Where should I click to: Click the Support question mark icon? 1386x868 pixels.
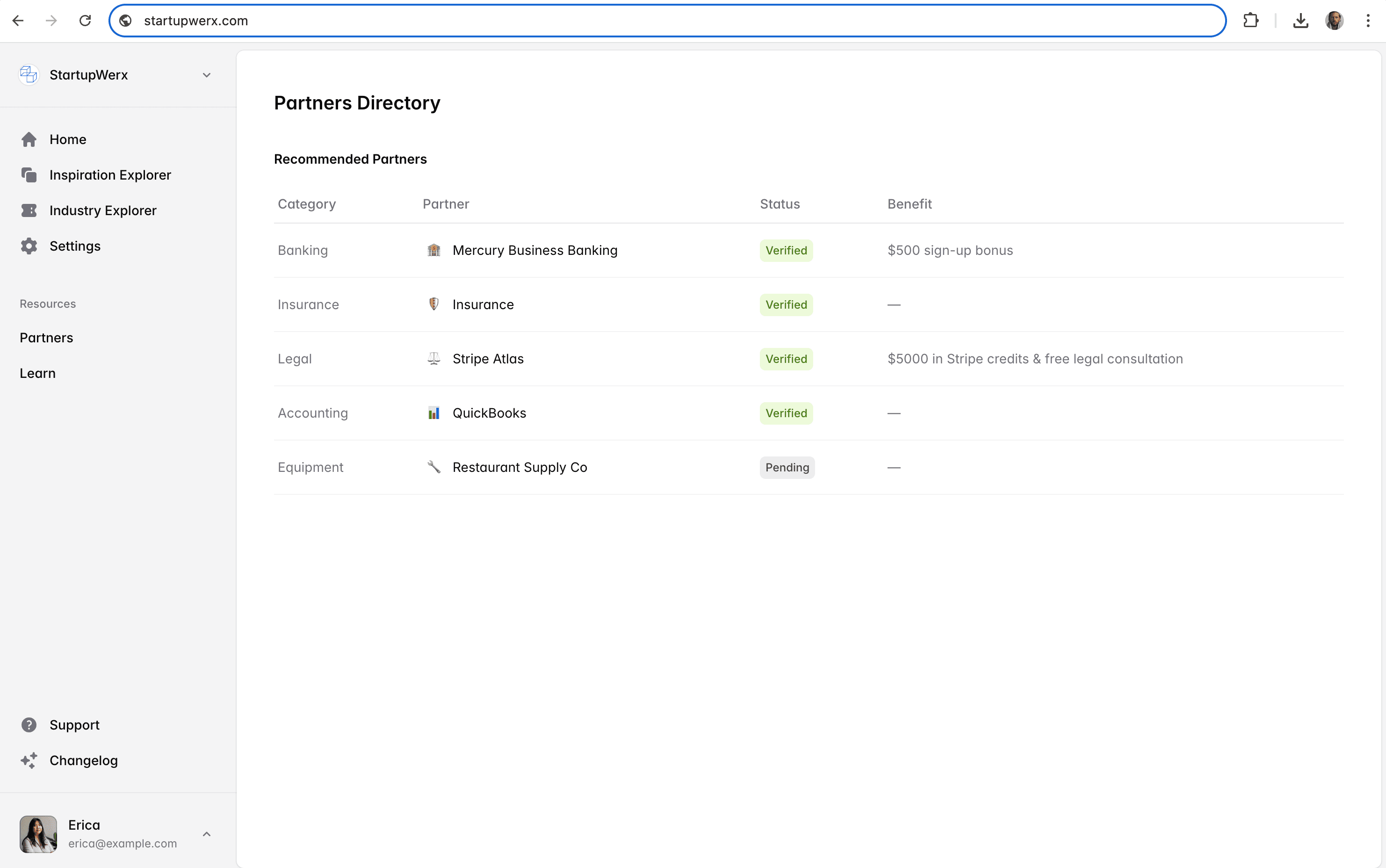click(29, 725)
